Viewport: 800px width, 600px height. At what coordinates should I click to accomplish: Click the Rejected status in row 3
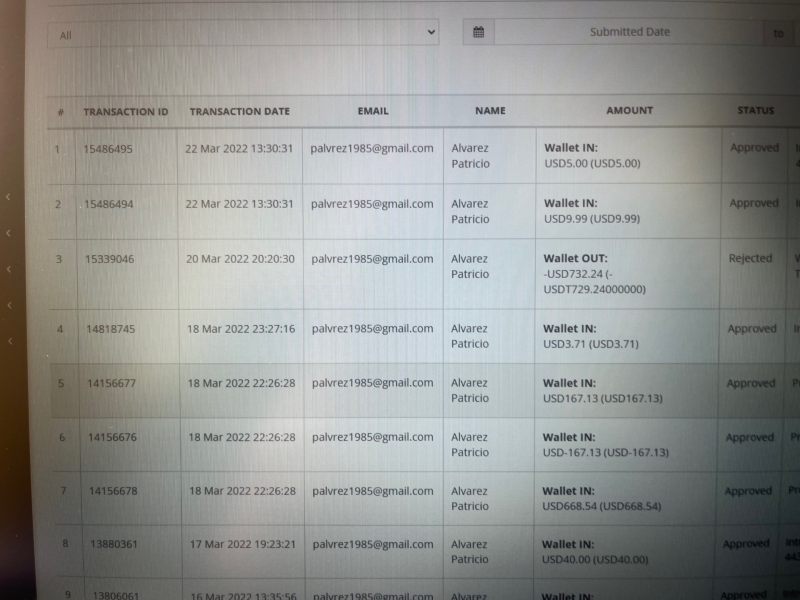point(751,258)
